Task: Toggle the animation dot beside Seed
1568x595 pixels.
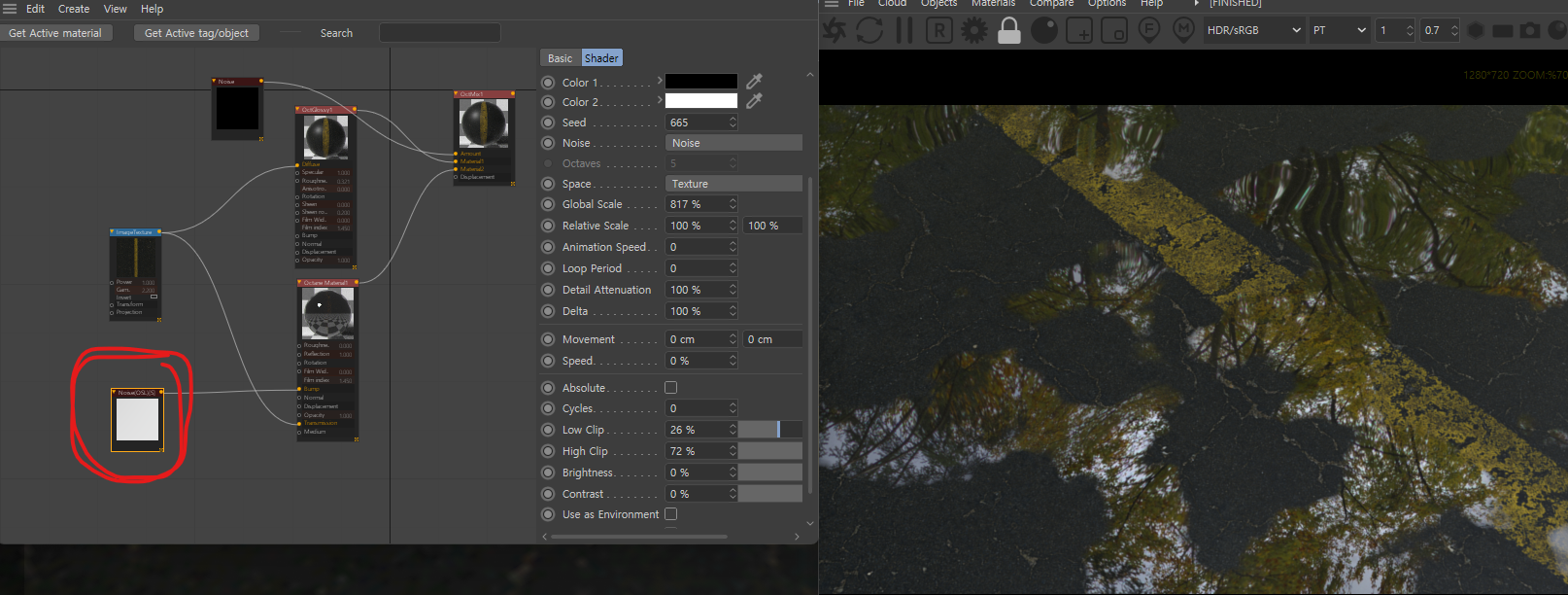Action: 548,122
